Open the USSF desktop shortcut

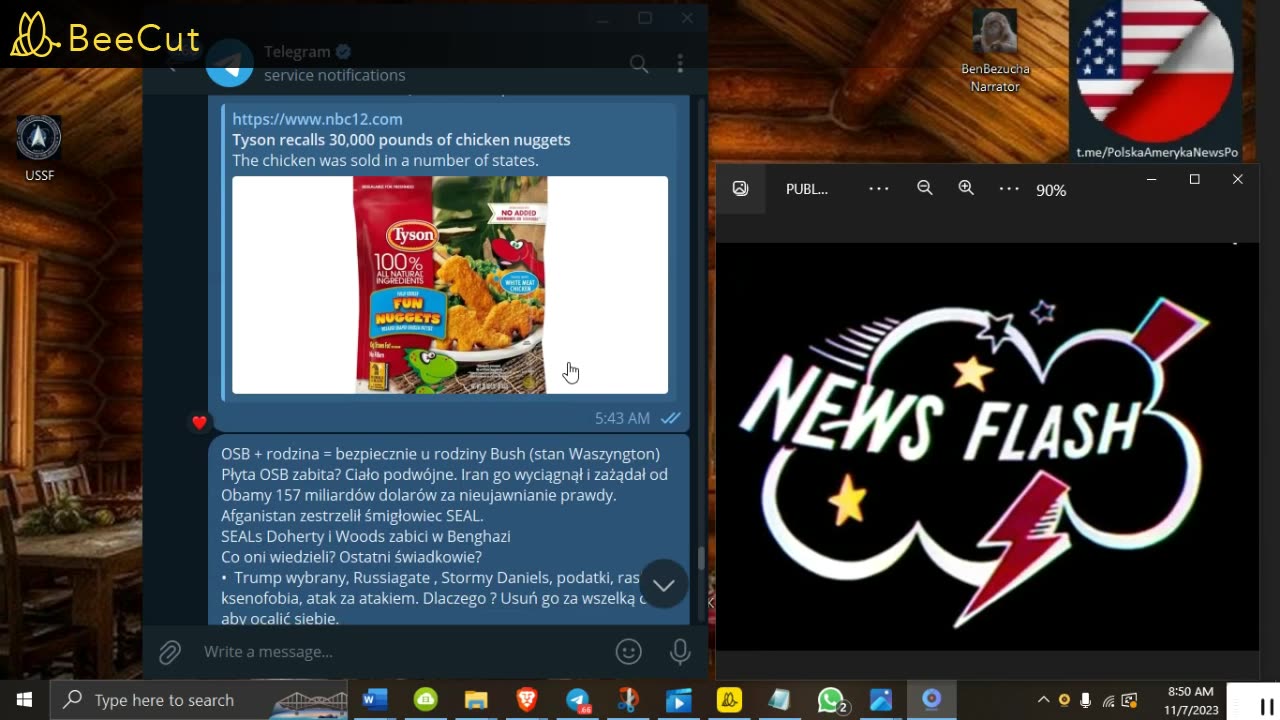coord(39,149)
